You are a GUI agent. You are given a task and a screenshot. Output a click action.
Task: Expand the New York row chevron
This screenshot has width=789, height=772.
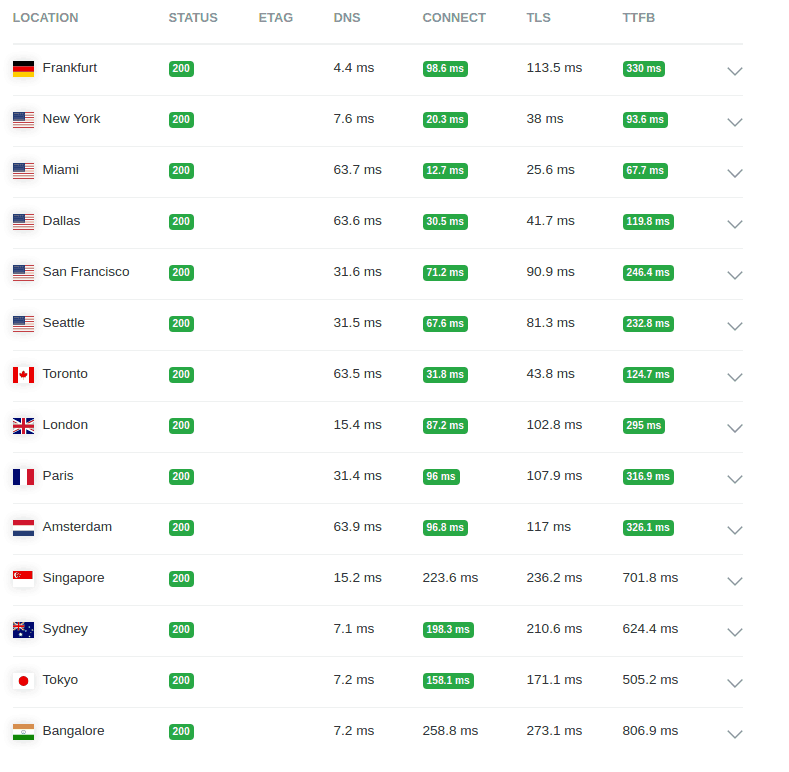tap(735, 122)
